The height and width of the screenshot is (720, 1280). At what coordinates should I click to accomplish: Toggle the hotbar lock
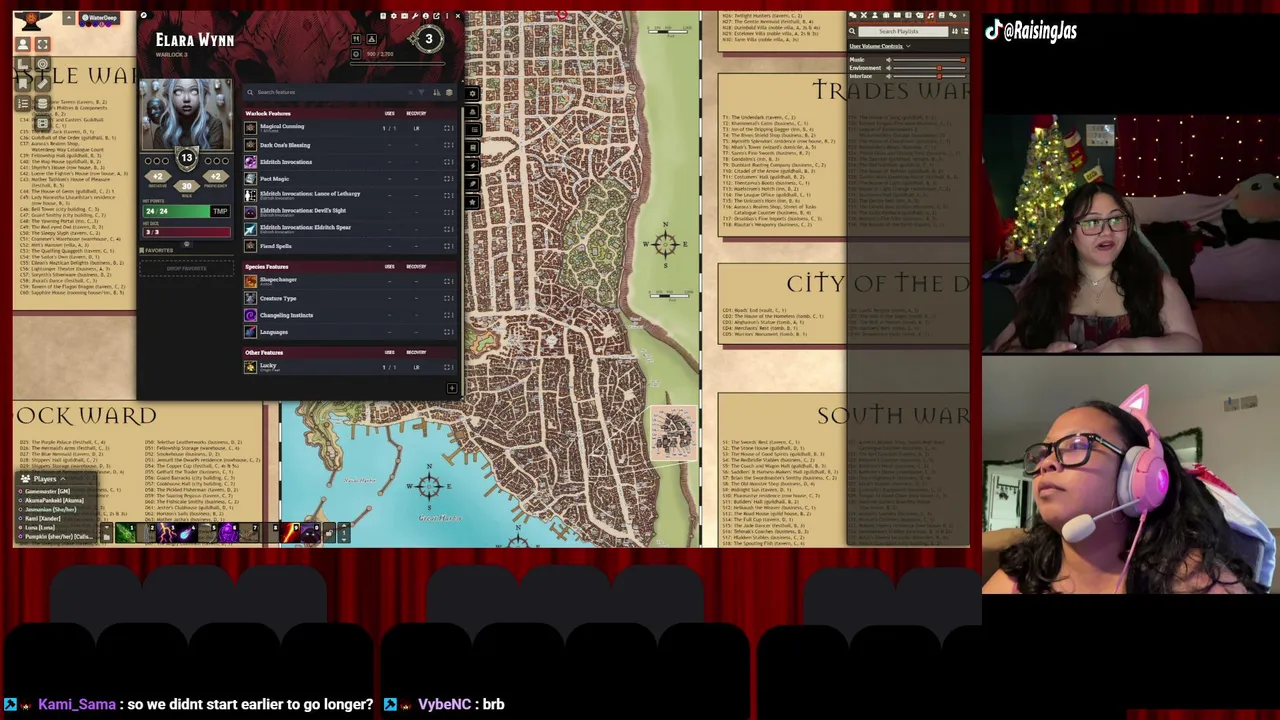click(x=329, y=533)
